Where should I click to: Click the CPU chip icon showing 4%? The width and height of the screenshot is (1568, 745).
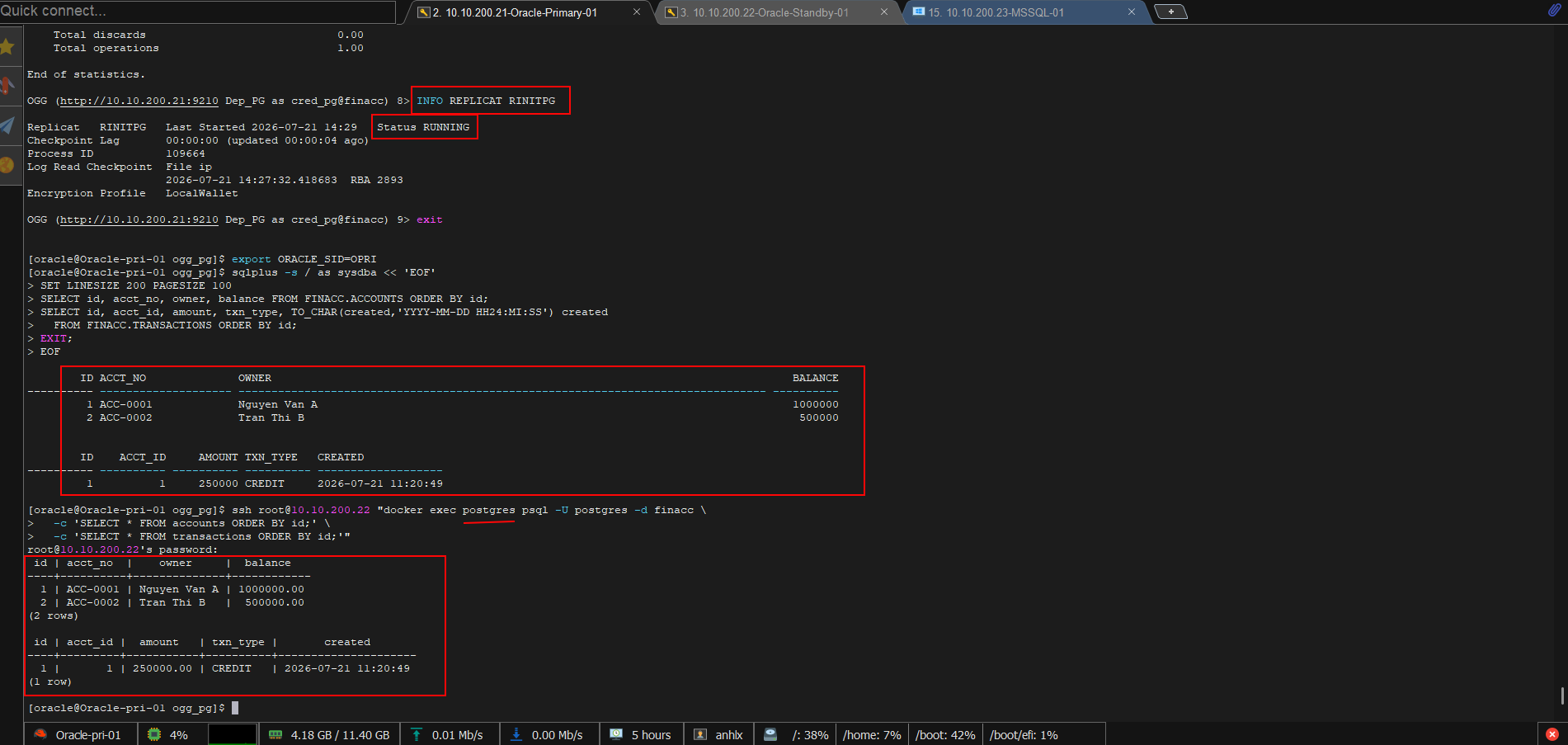pyautogui.click(x=154, y=734)
